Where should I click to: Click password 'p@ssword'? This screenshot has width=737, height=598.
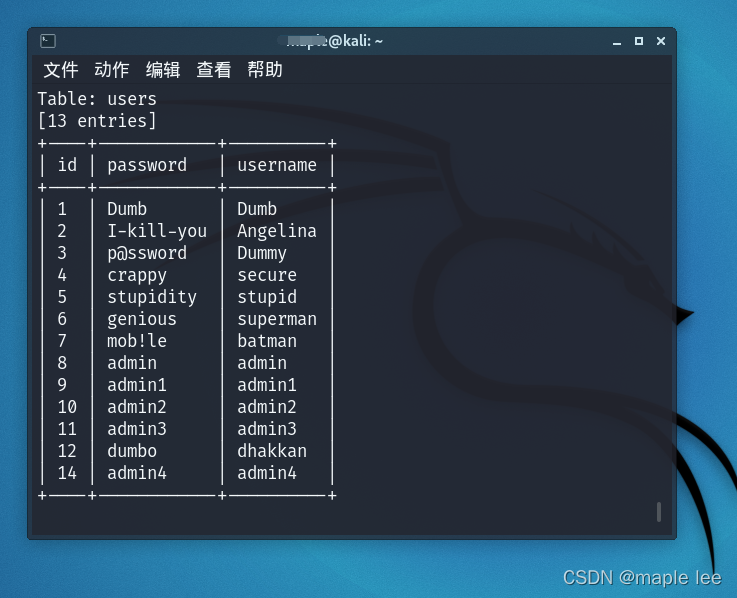(147, 253)
